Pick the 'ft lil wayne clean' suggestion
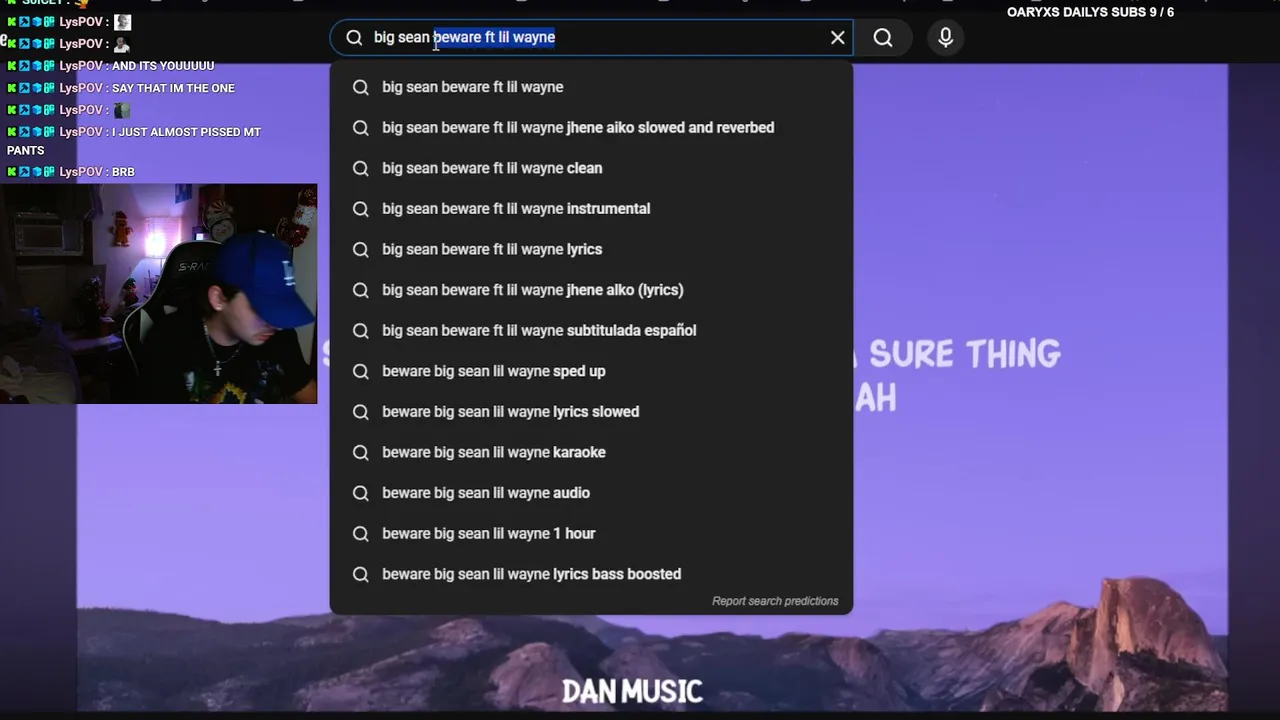Image resolution: width=1280 pixels, height=720 pixels. coord(591,168)
